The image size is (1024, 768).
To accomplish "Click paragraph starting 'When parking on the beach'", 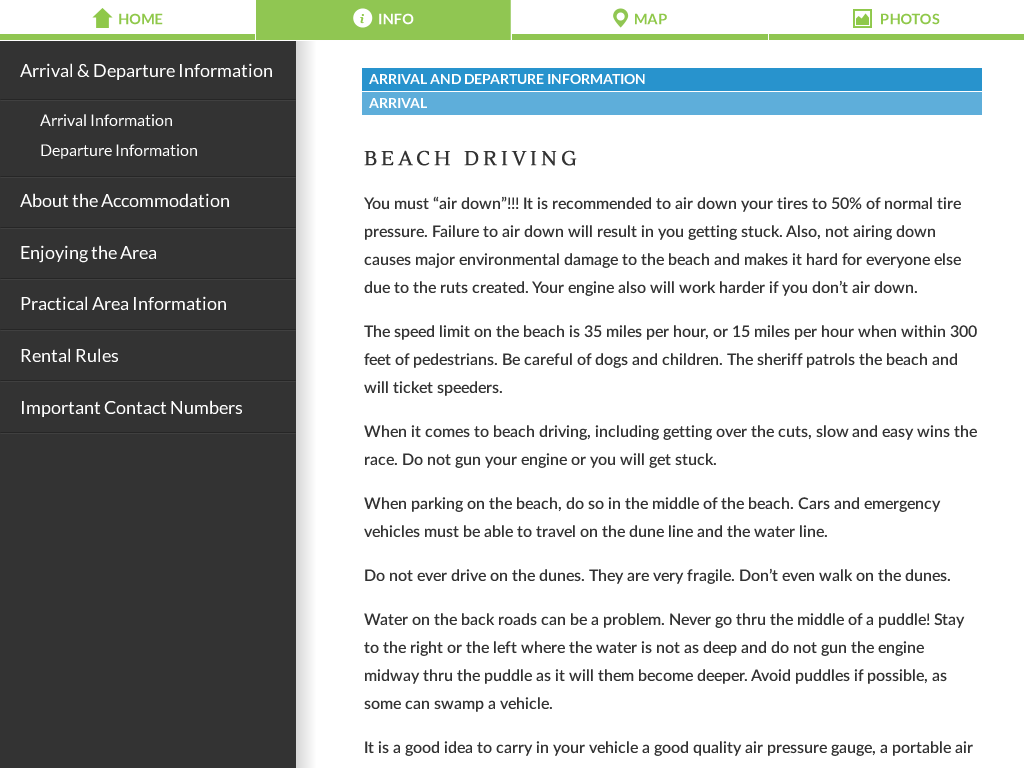I will click(652, 517).
